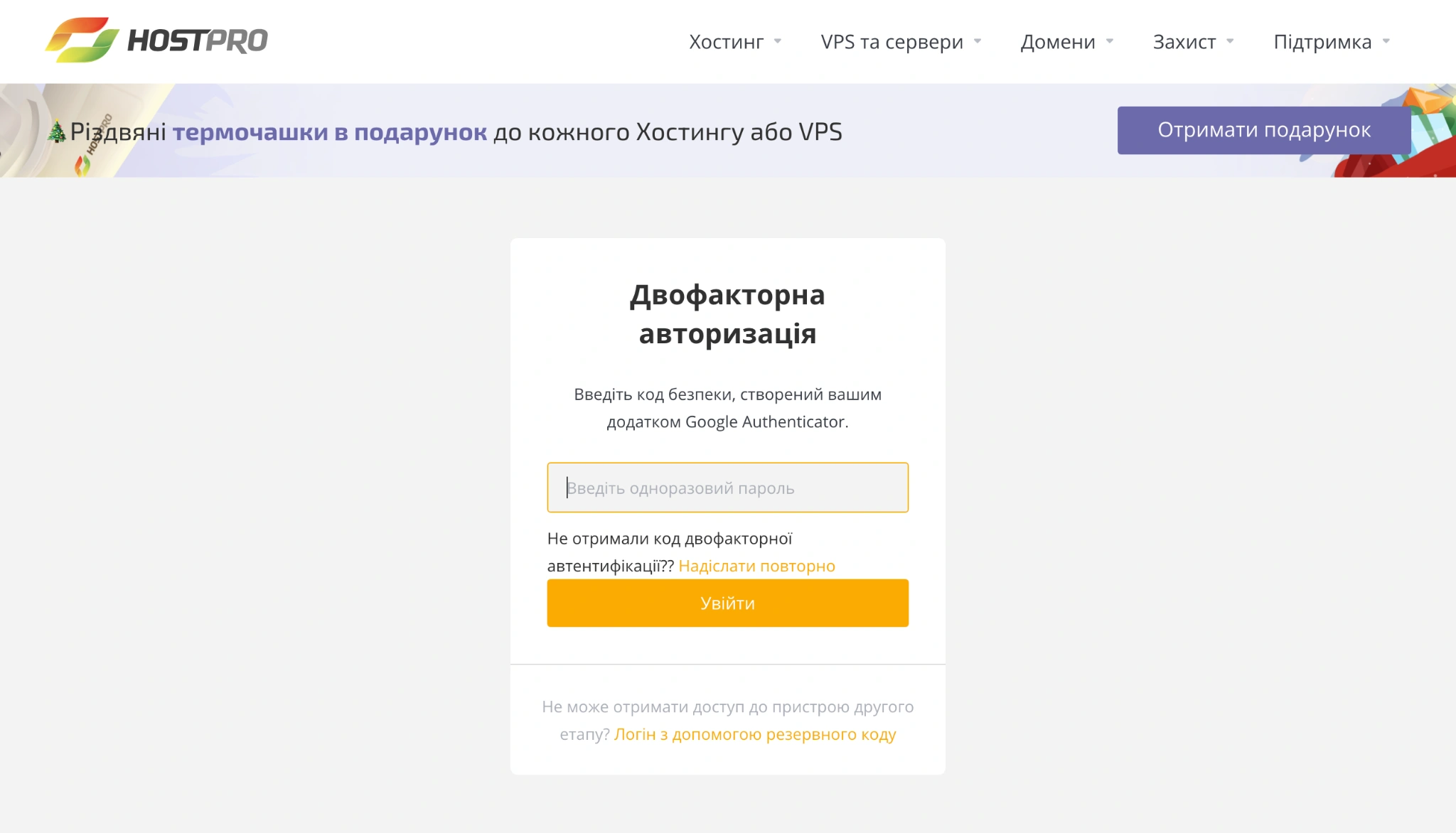
Task: Open the Захист menu
Action: (1185, 43)
